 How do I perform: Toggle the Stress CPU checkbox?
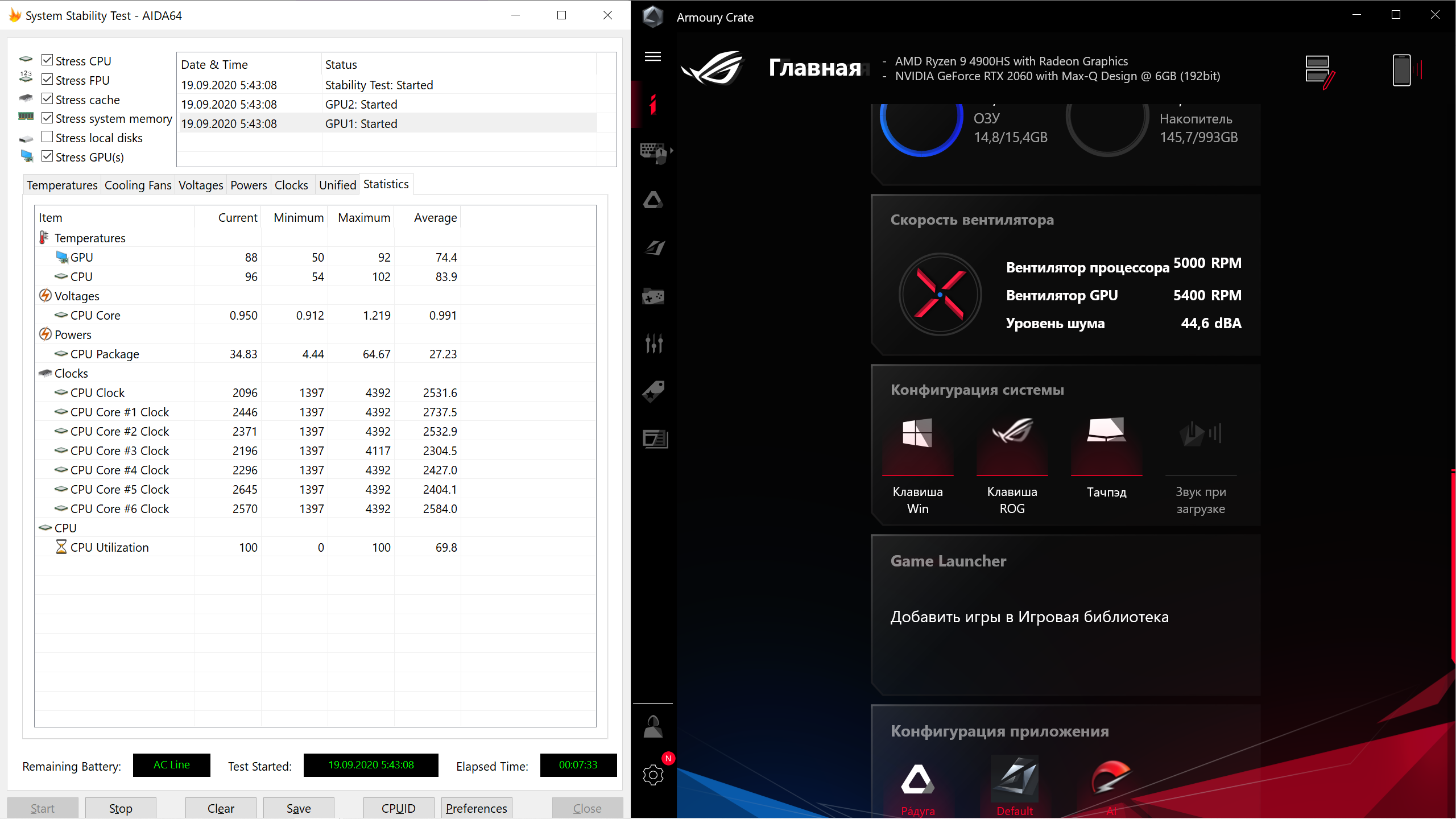(48, 60)
